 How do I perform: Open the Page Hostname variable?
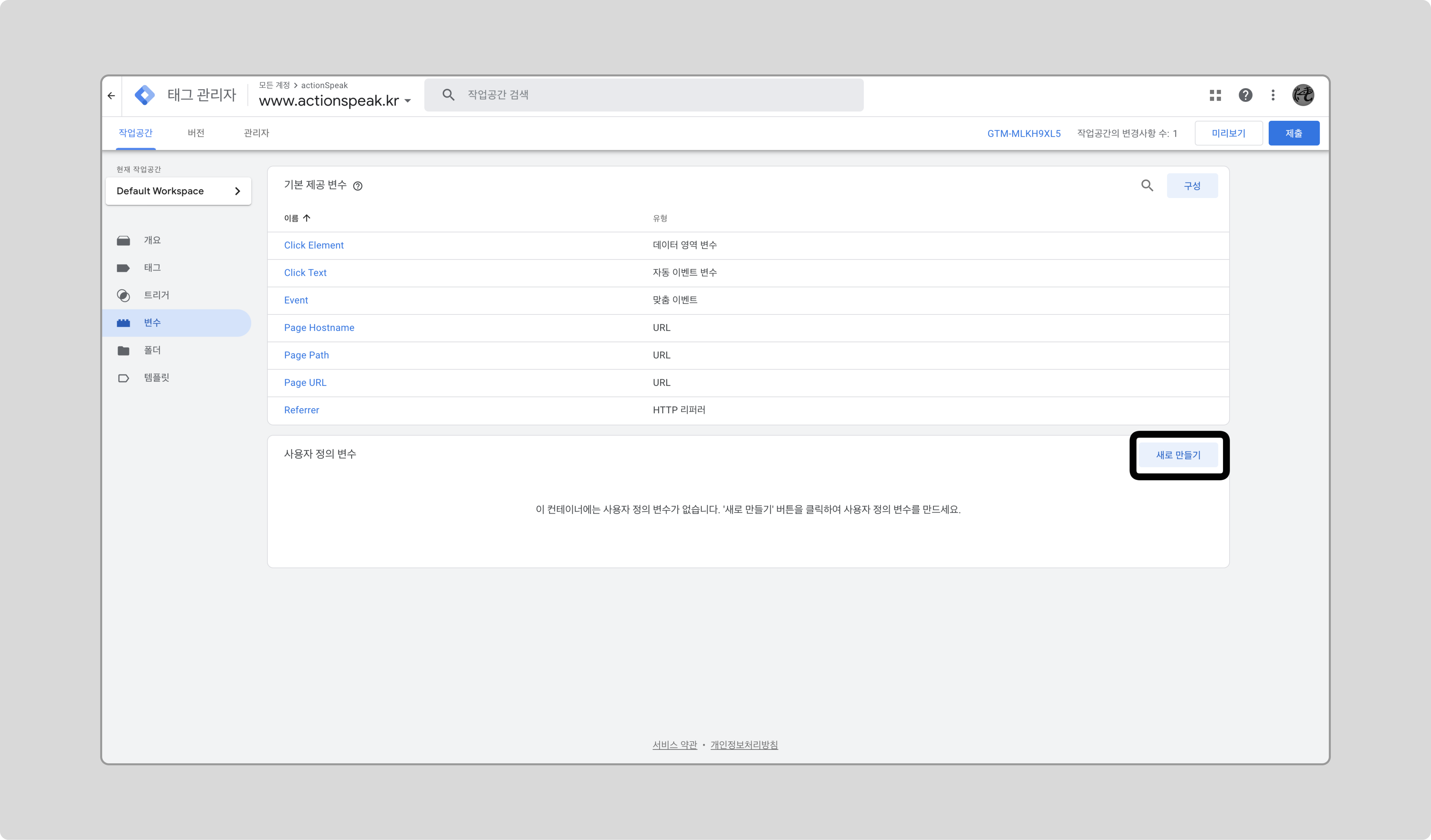click(319, 328)
